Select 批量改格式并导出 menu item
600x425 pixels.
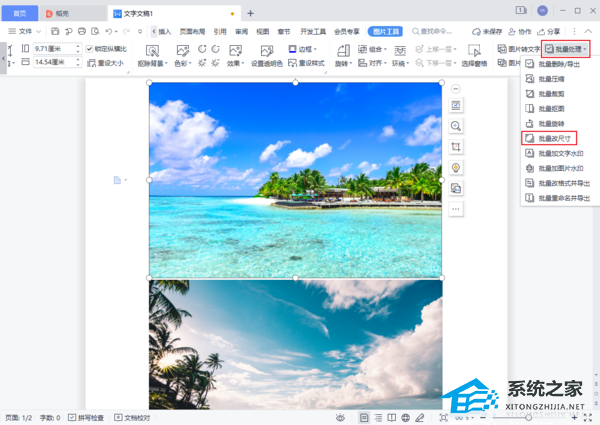click(x=560, y=183)
